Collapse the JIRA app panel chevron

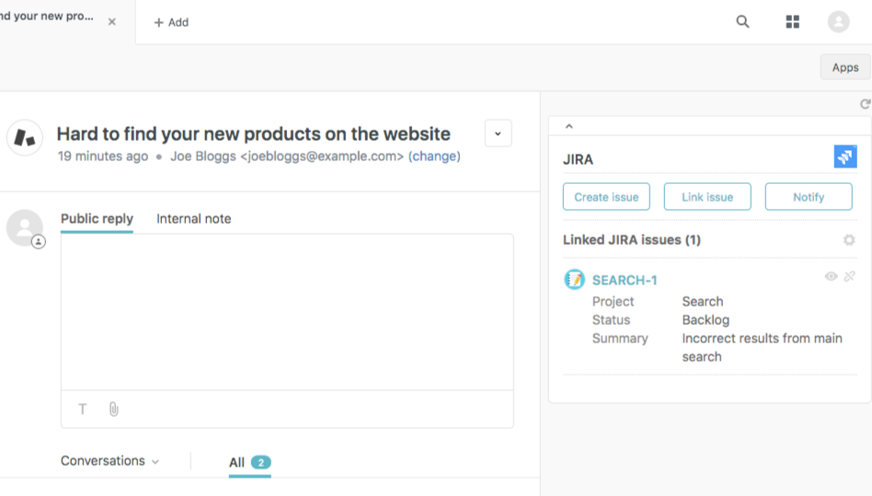click(x=569, y=127)
